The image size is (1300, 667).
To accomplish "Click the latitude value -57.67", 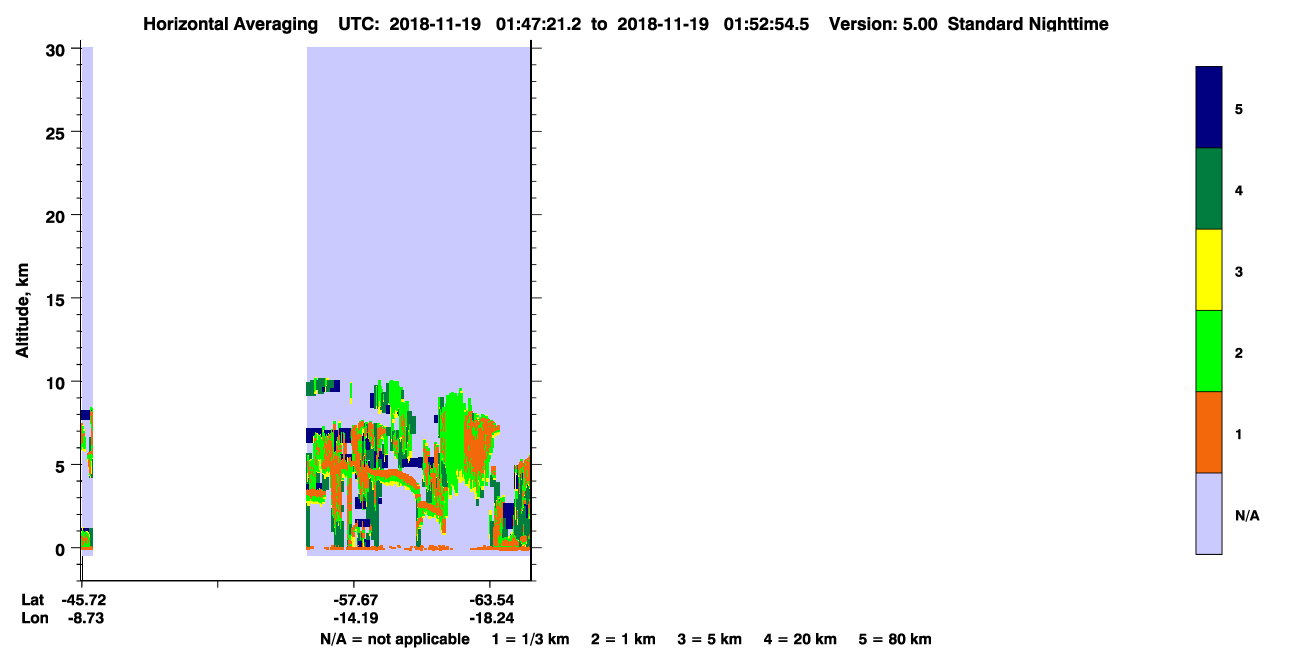I will click(x=355, y=600).
